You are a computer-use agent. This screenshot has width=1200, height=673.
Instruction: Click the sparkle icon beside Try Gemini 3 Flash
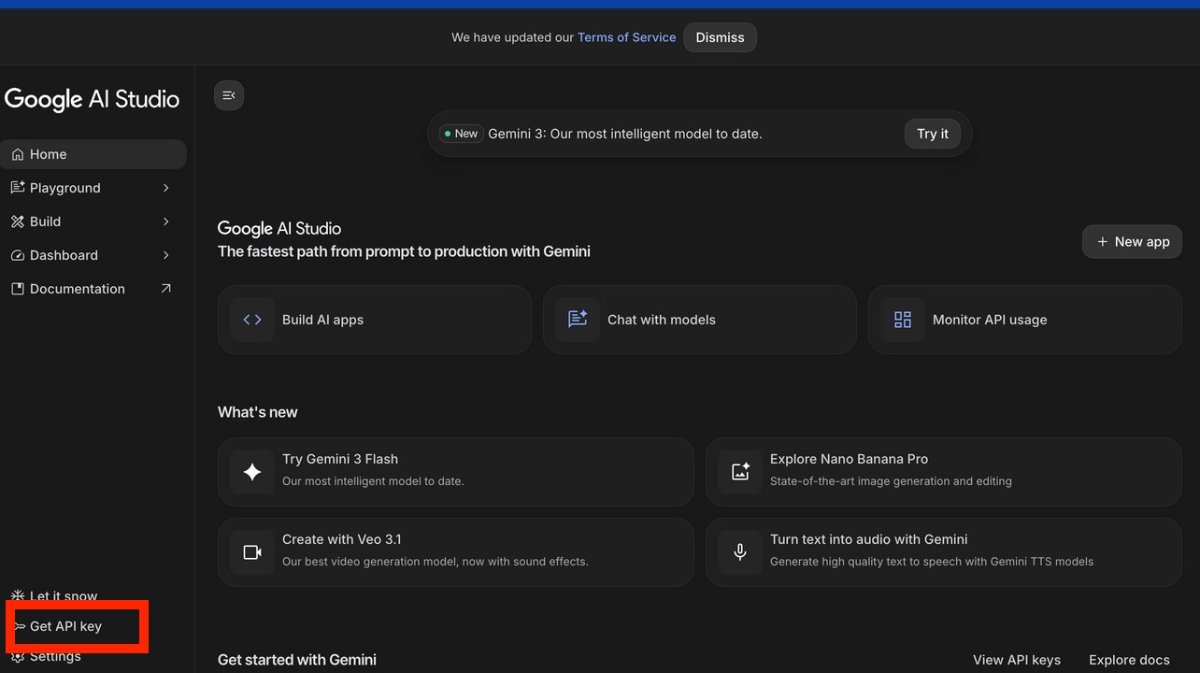[252, 472]
